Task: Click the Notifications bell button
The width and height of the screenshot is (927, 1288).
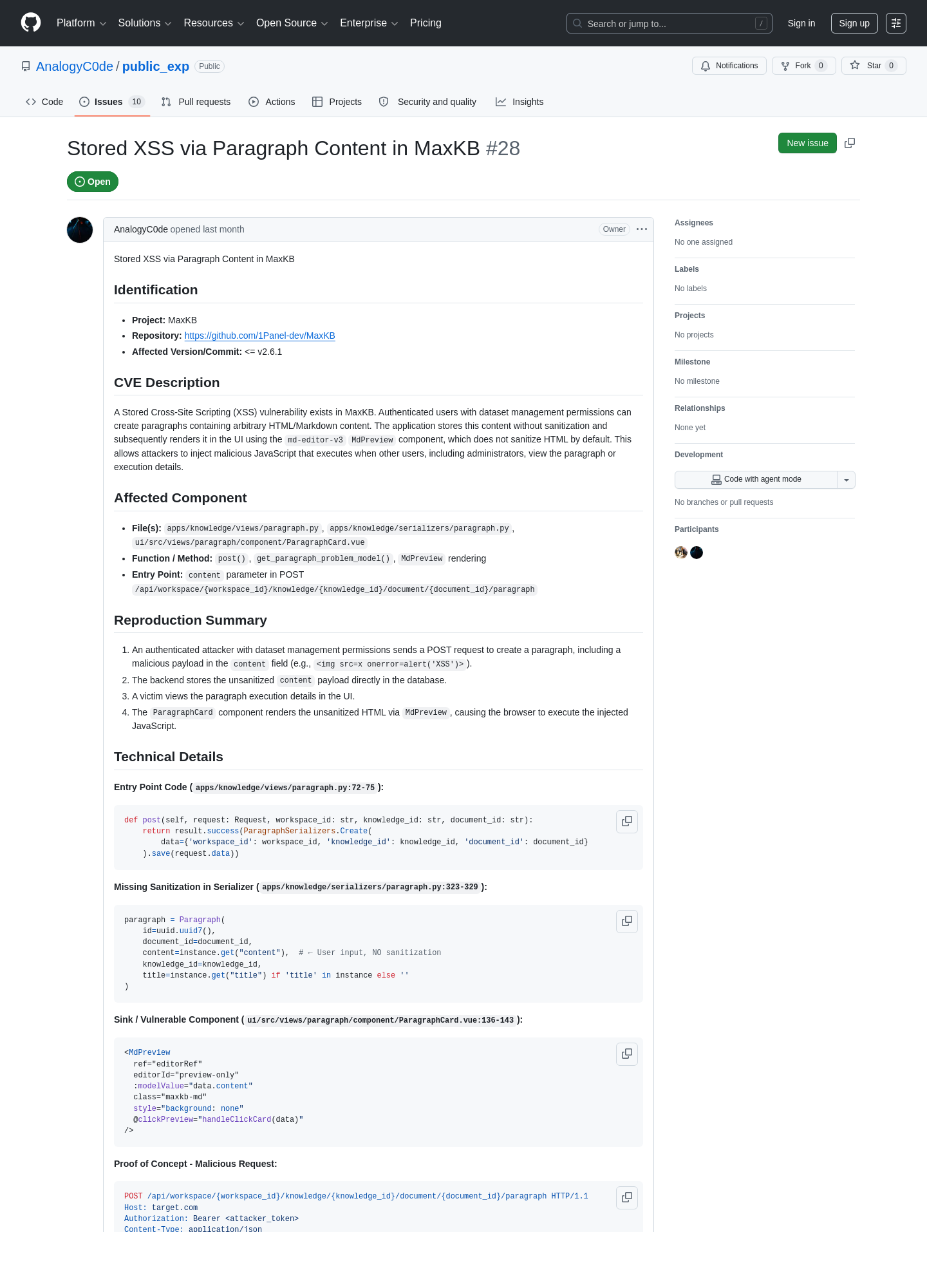Action: pyautogui.click(x=729, y=66)
